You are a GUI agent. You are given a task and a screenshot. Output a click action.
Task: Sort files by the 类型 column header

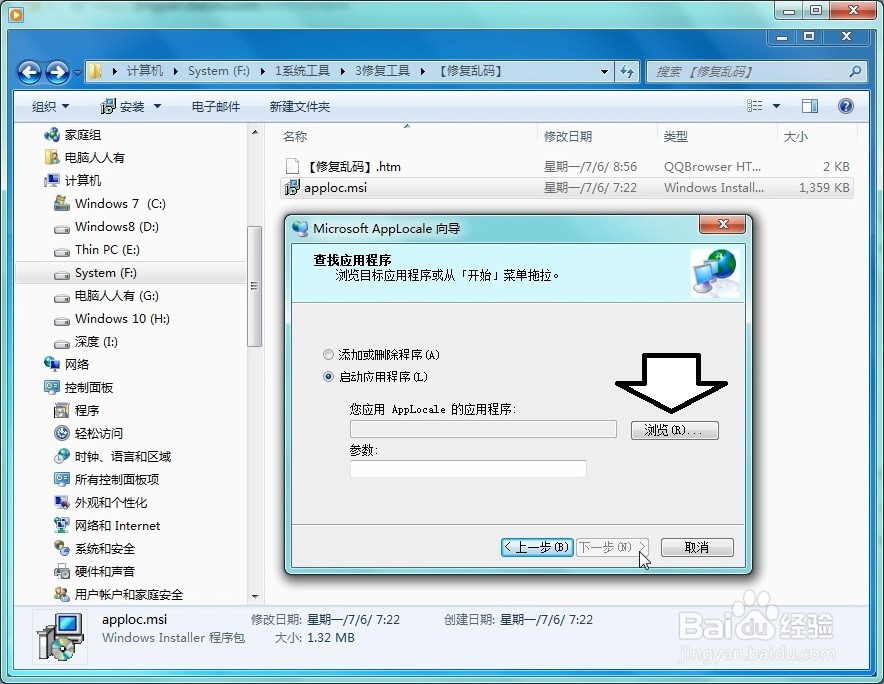[x=675, y=136]
